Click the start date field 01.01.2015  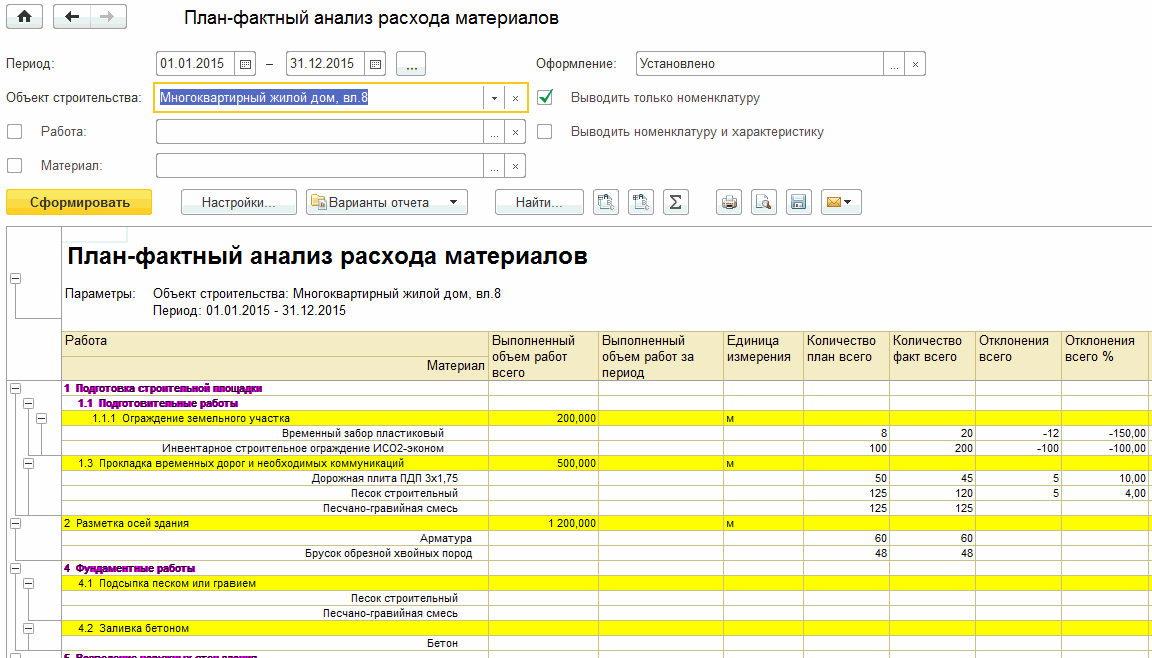[195, 64]
